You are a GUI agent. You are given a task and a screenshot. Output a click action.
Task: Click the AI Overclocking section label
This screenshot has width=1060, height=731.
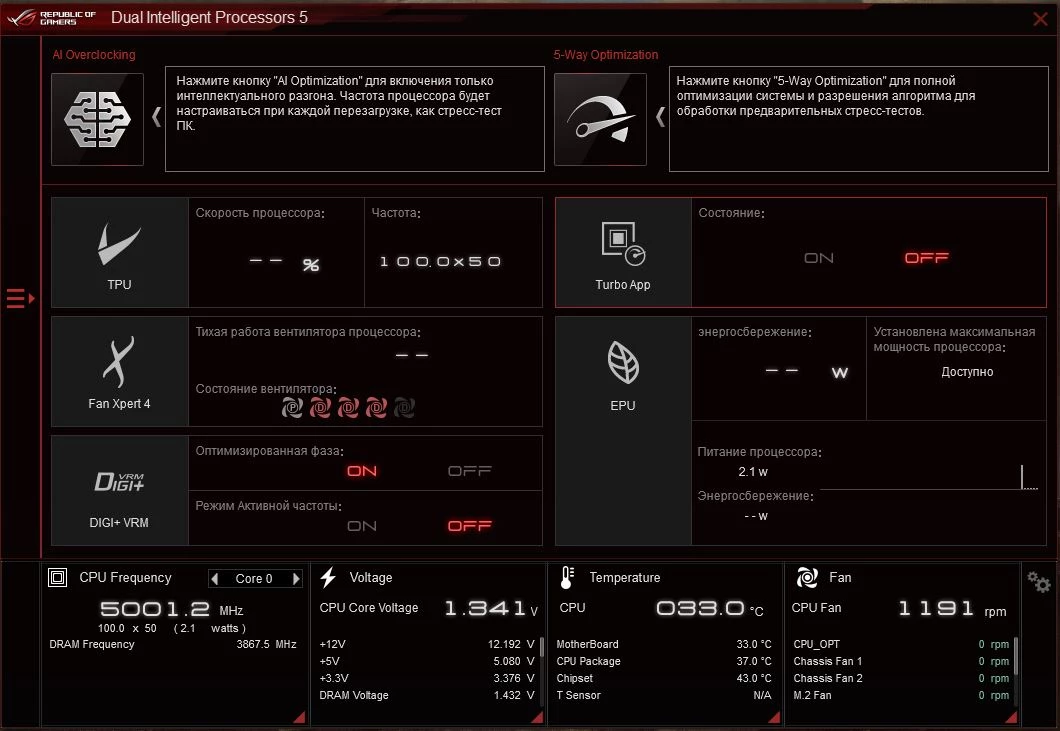[x=94, y=55]
